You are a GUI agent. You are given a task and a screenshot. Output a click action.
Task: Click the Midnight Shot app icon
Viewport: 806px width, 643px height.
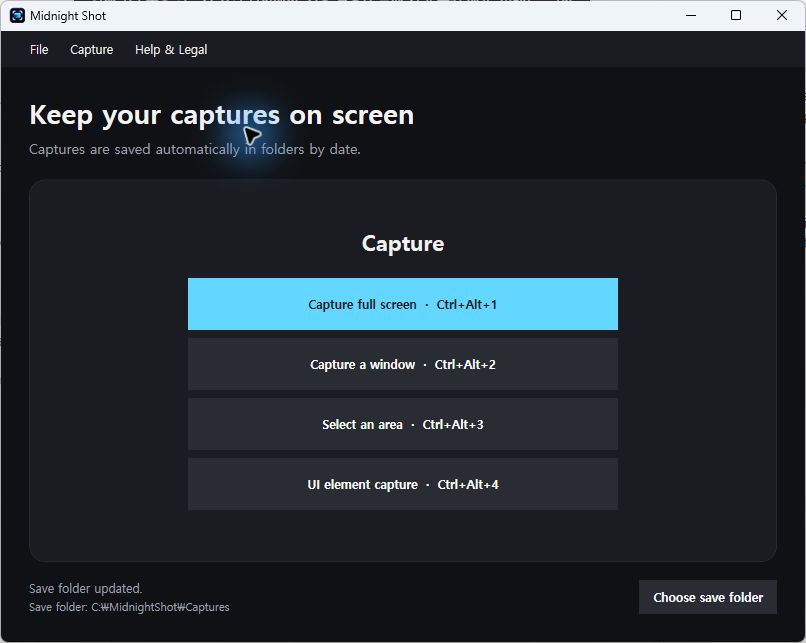coord(17,15)
